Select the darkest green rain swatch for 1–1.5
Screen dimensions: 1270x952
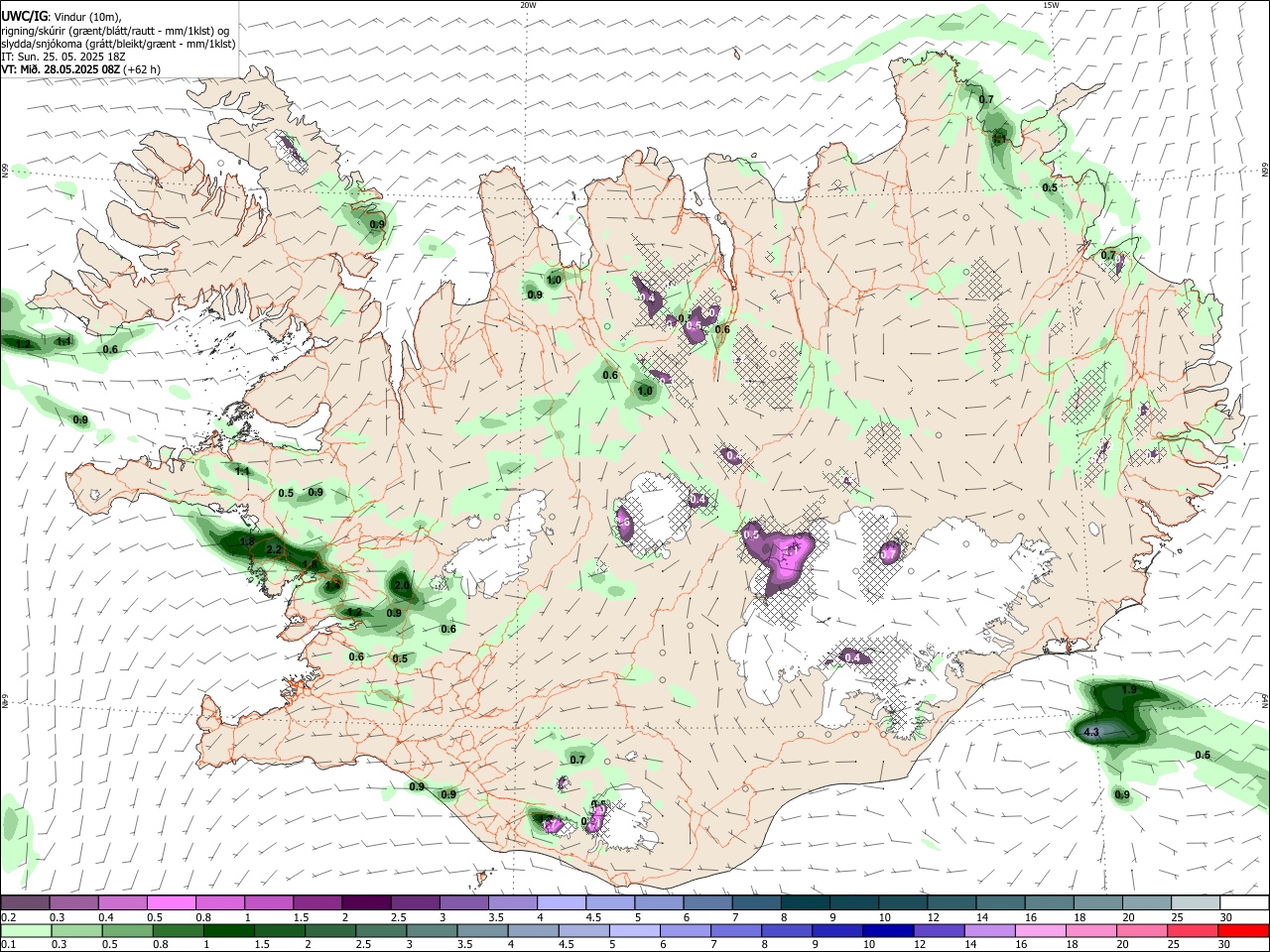(228, 929)
